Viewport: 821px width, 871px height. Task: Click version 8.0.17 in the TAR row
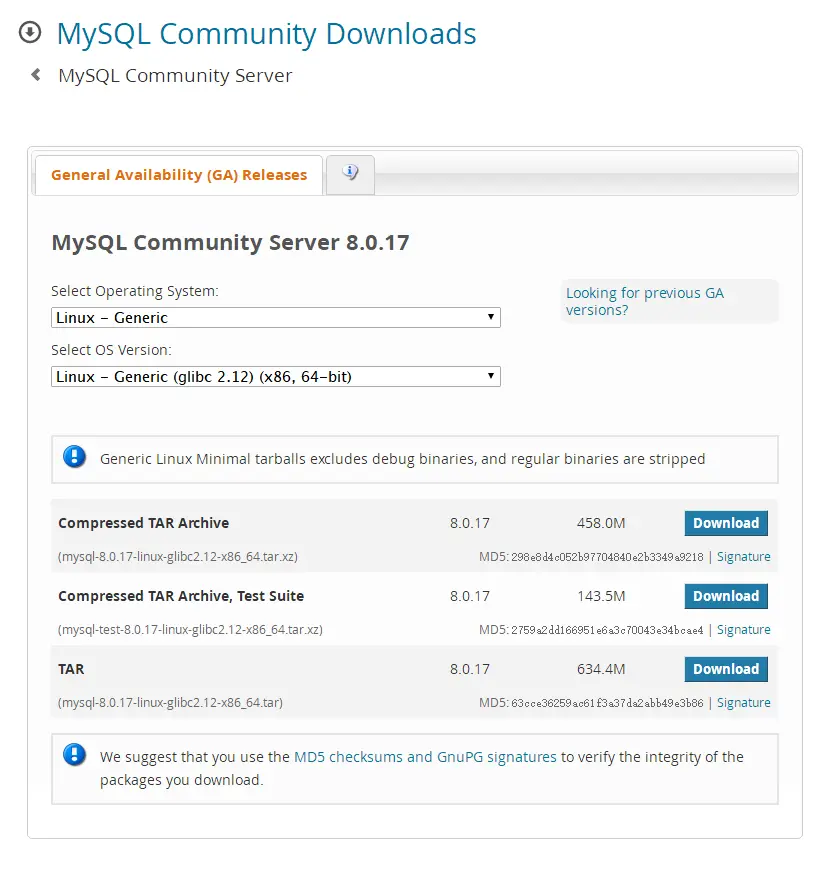click(470, 669)
